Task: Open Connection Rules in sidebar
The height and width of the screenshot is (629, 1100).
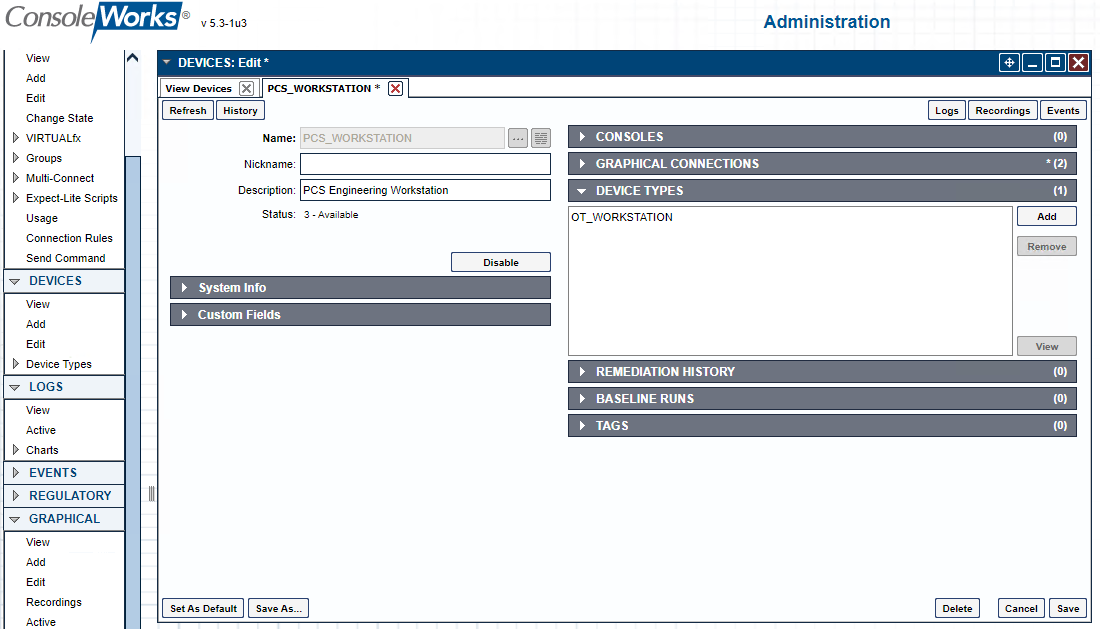Action: tap(69, 238)
